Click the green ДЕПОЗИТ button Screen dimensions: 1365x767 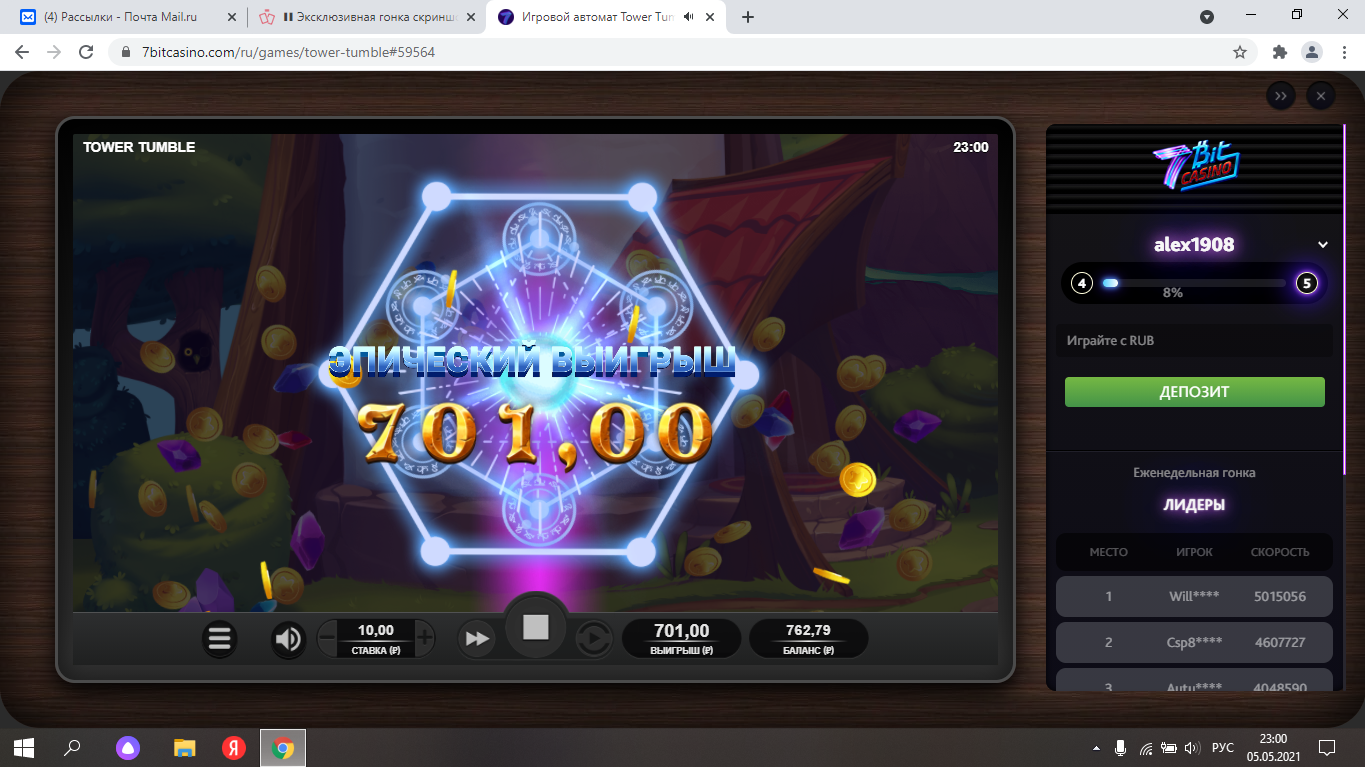[x=1195, y=392]
